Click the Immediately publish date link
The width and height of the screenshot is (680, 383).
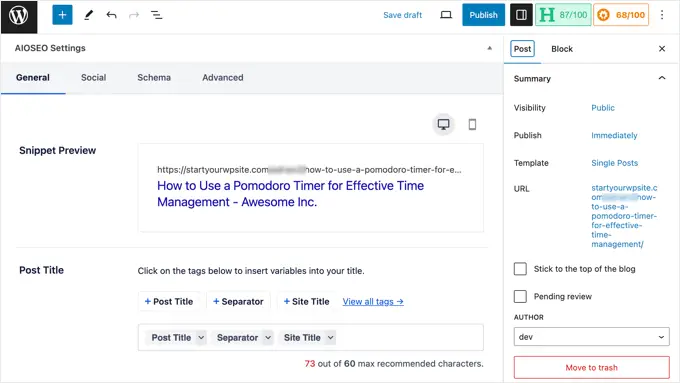click(614, 135)
